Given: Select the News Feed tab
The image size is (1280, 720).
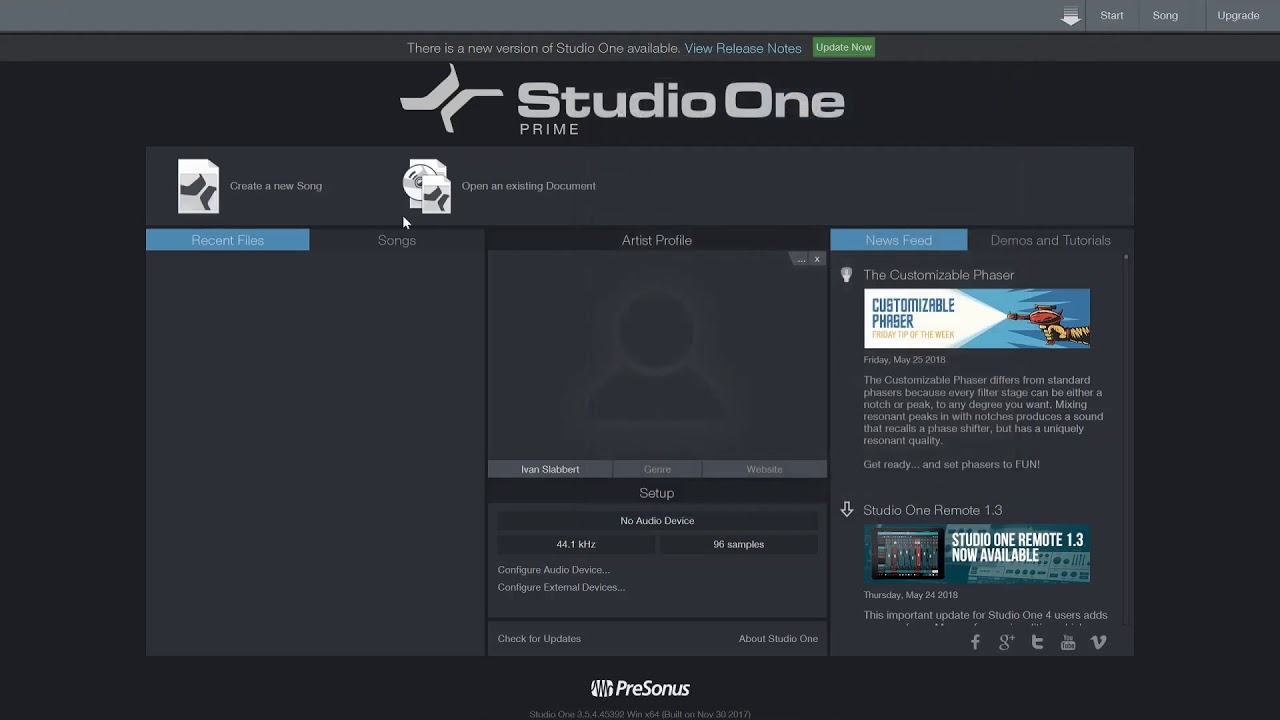Looking at the screenshot, I should click(899, 240).
